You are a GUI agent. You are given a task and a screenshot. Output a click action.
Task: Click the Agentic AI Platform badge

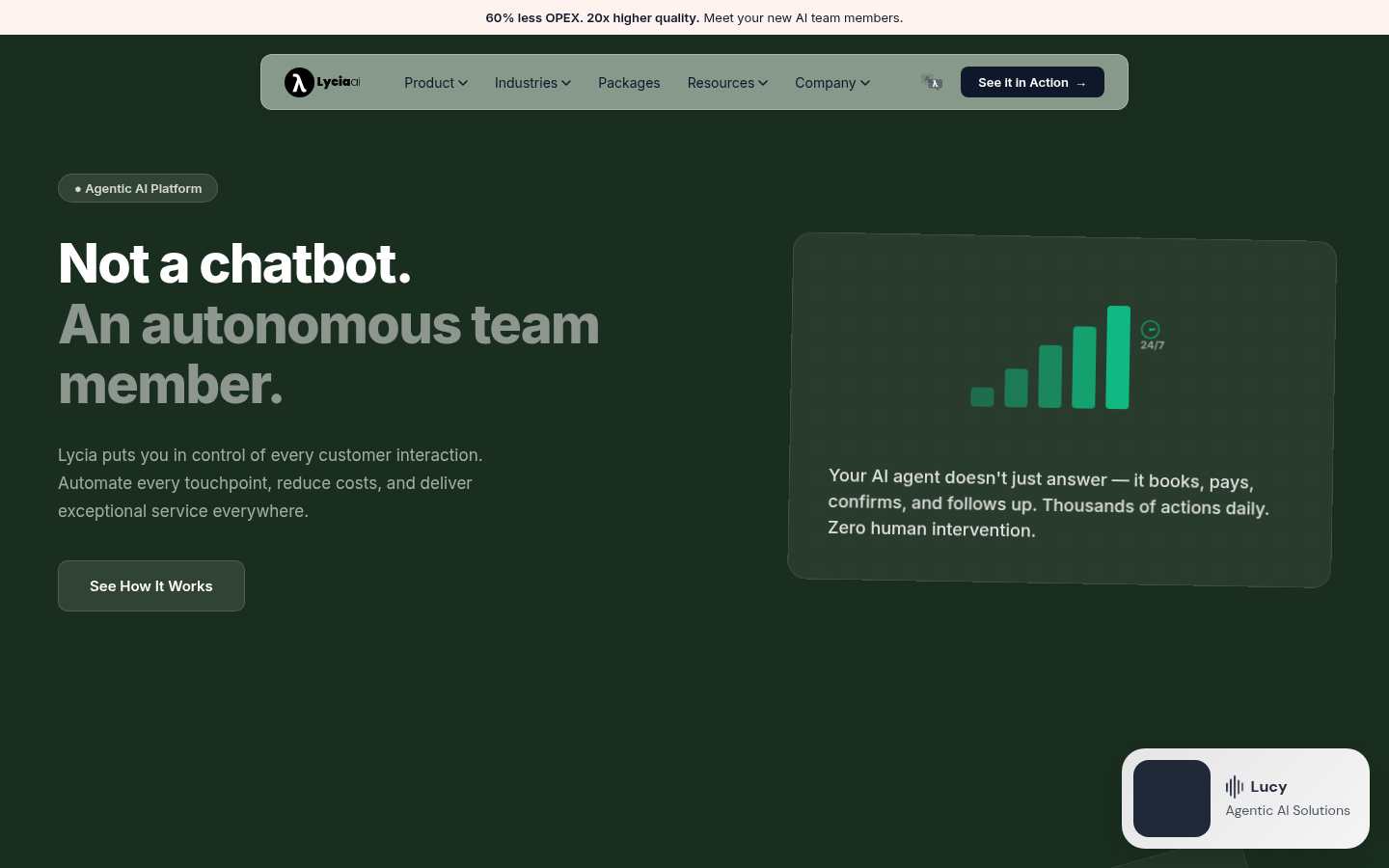138,188
